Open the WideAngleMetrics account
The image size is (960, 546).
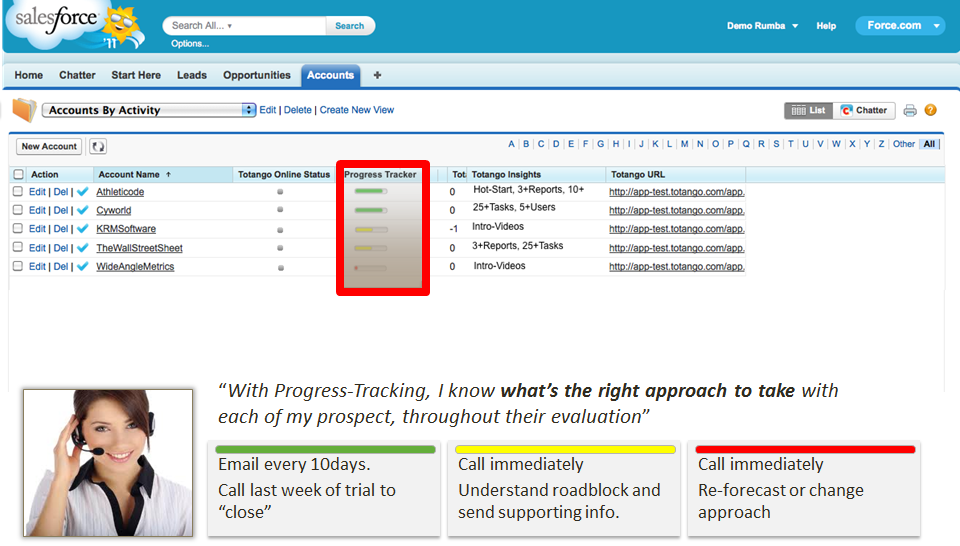pyautogui.click(x=135, y=266)
